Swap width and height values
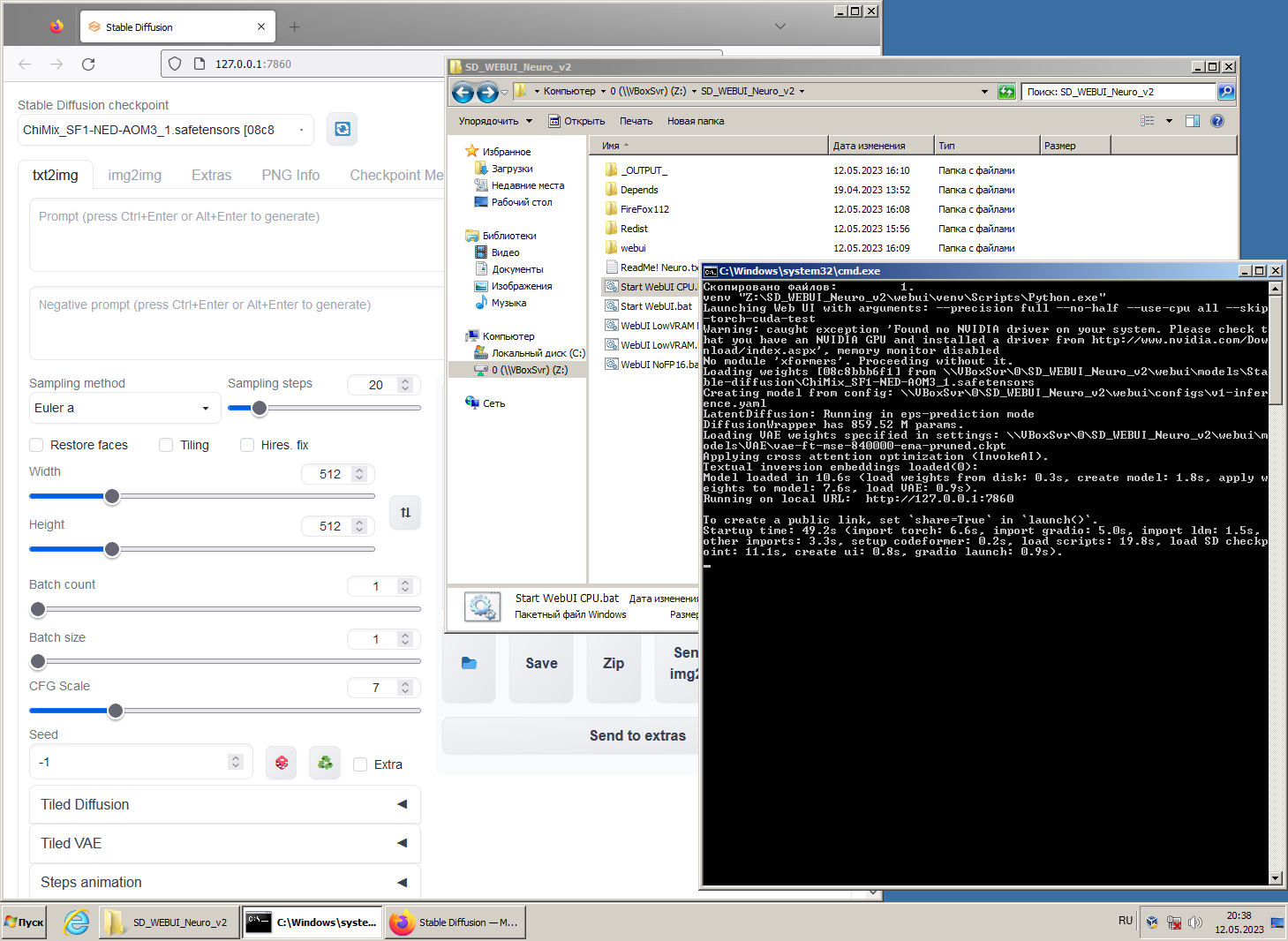 click(405, 512)
